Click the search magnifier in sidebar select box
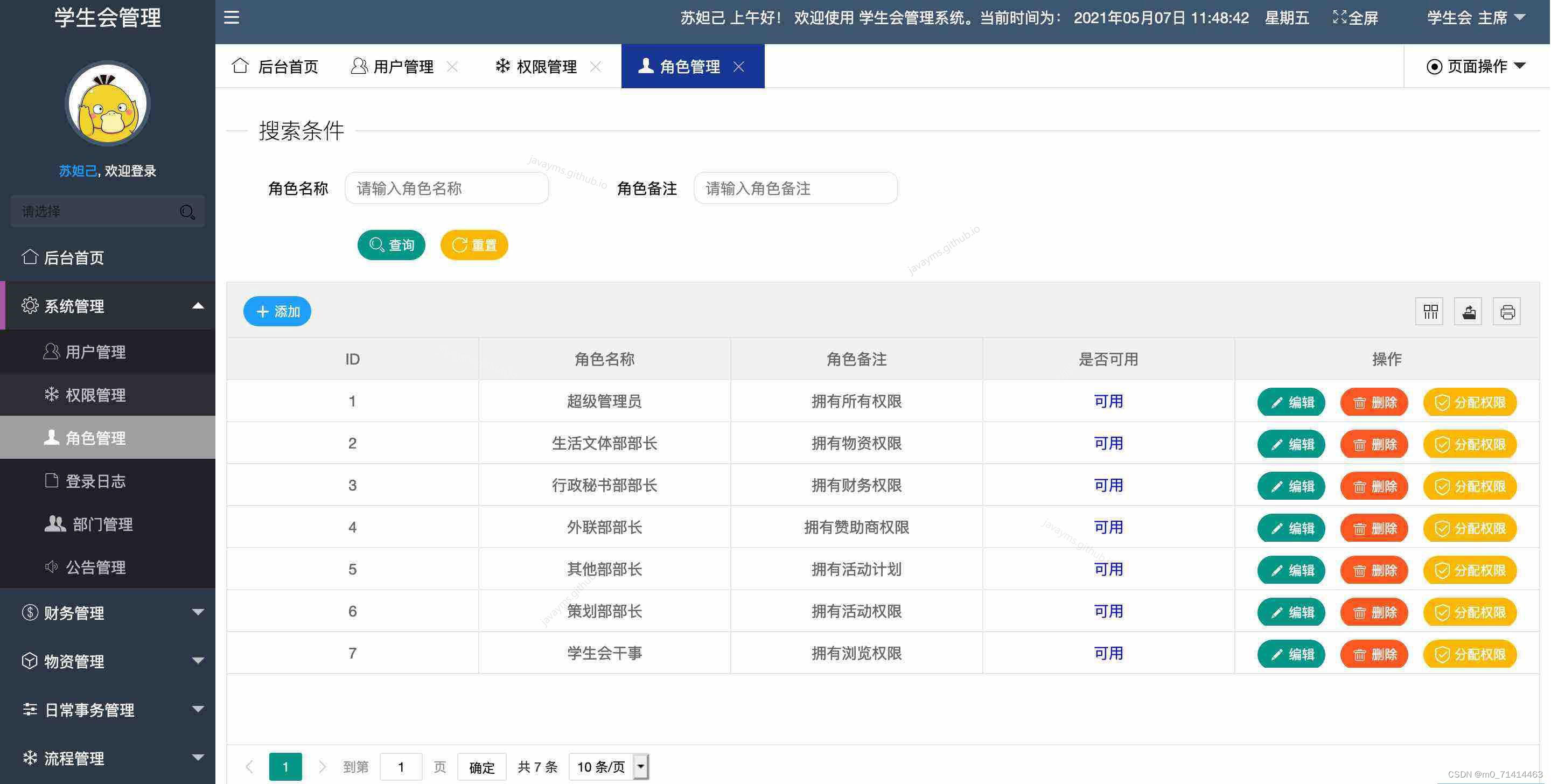Image resolution: width=1551 pixels, height=784 pixels. pyautogui.click(x=187, y=212)
